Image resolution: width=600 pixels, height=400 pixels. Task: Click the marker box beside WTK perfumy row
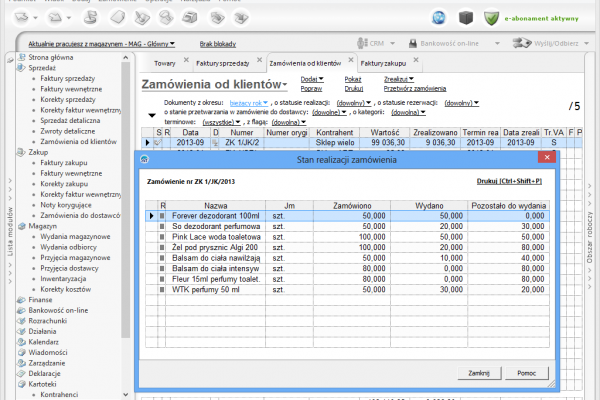pos(164,290)
